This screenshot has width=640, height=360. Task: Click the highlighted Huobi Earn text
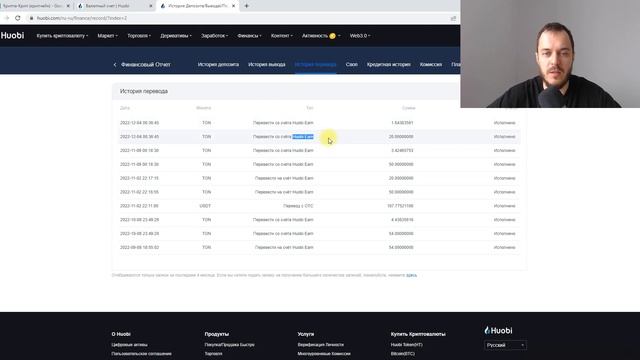(303, 137)
